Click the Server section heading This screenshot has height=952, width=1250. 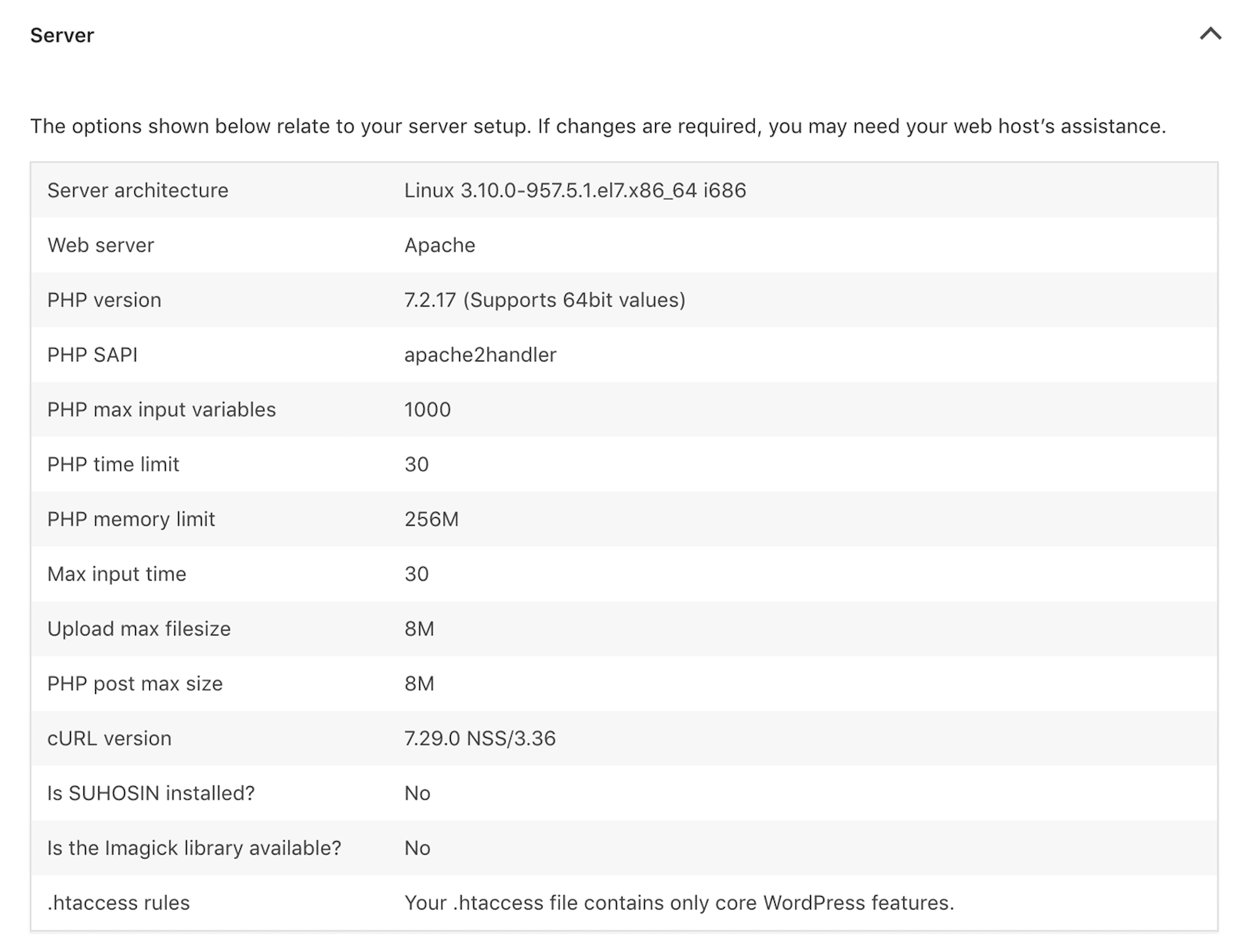pyautogui.click(x=62, y=35)
